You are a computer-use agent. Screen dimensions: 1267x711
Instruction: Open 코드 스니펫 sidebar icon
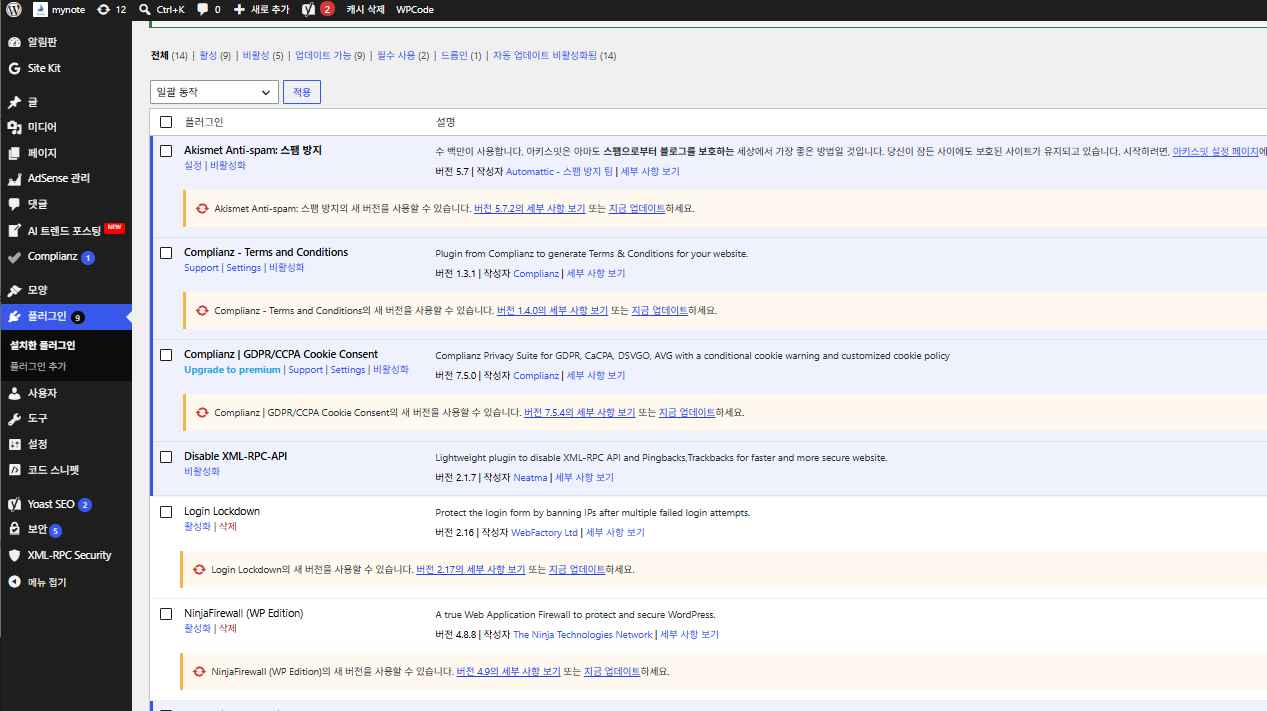point(14,469)
